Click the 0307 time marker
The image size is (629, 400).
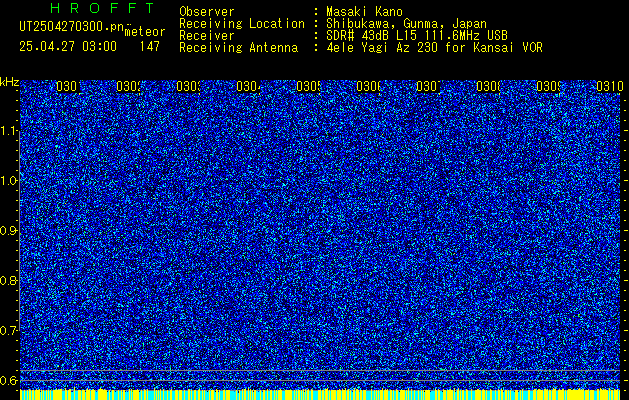tap(428, 86)
